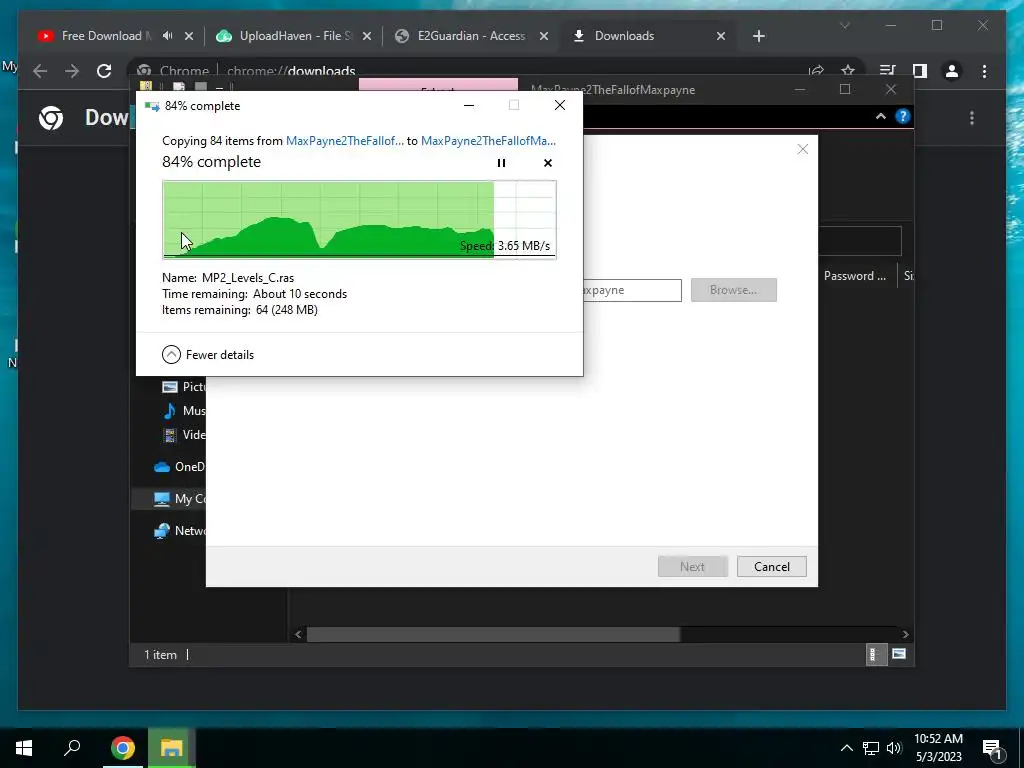Screen dimensions: 1024x768
Task: Open the source folder link MaxPayne2TheFallof...
Action: tap(345, 140)
